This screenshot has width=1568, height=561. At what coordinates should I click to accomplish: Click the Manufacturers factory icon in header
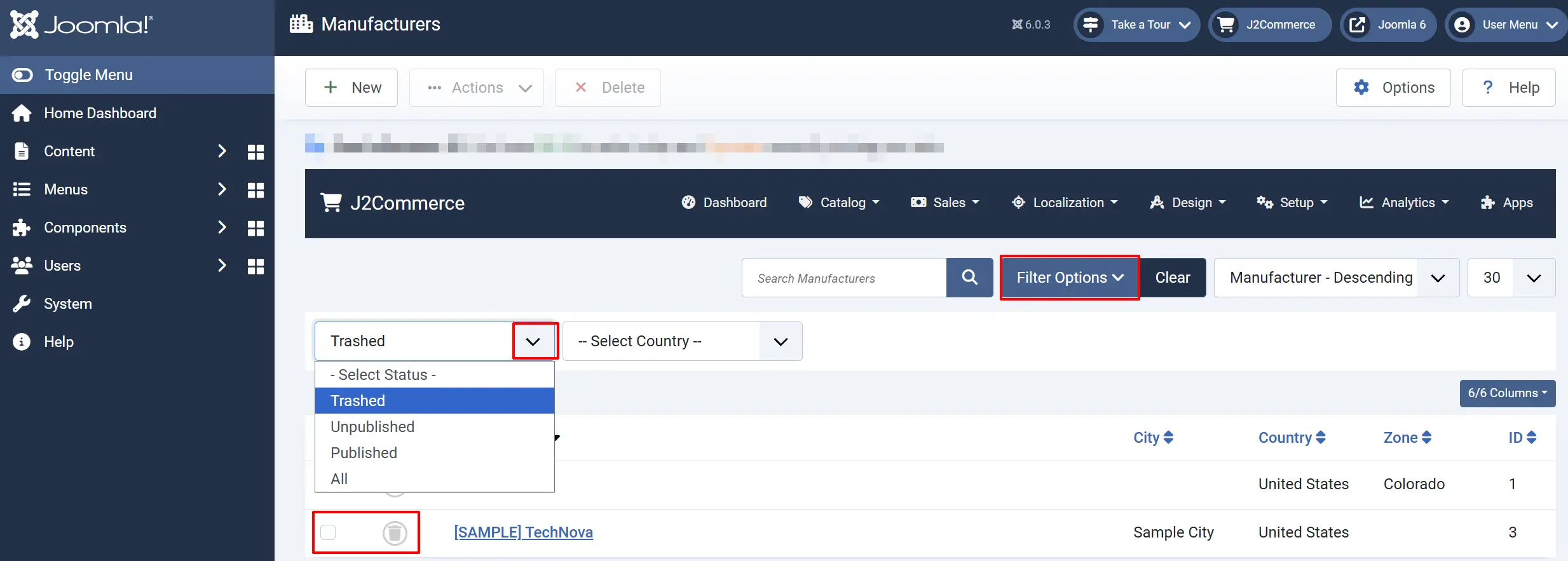click(x=301, y=24)
